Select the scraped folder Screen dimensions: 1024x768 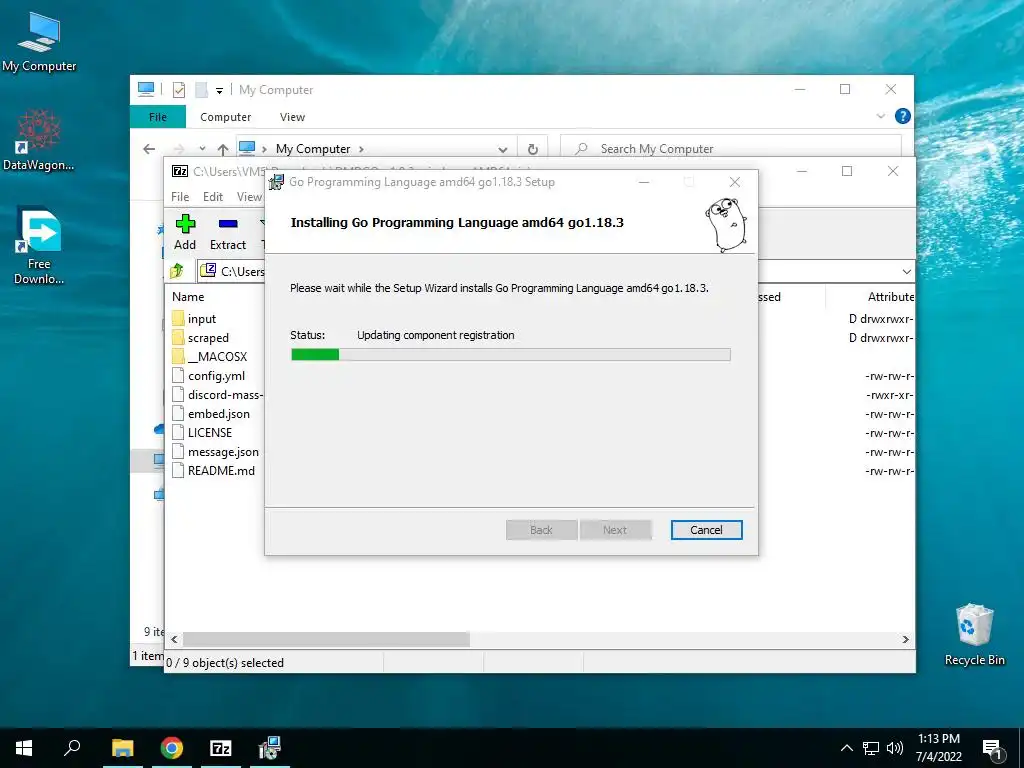pos(208,338)
